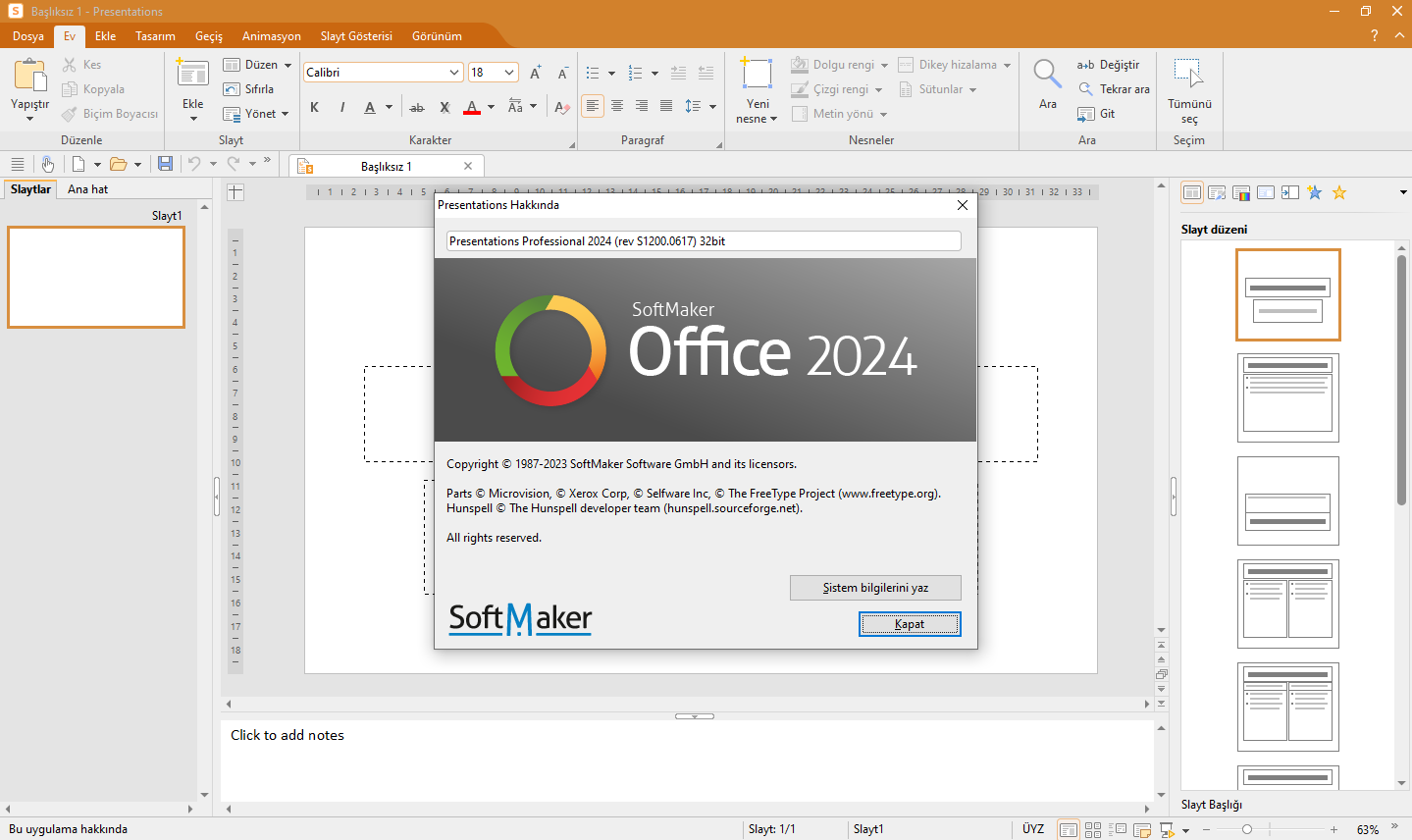
Task: Click the touch mode hand icon
Action: pos(47,164)
